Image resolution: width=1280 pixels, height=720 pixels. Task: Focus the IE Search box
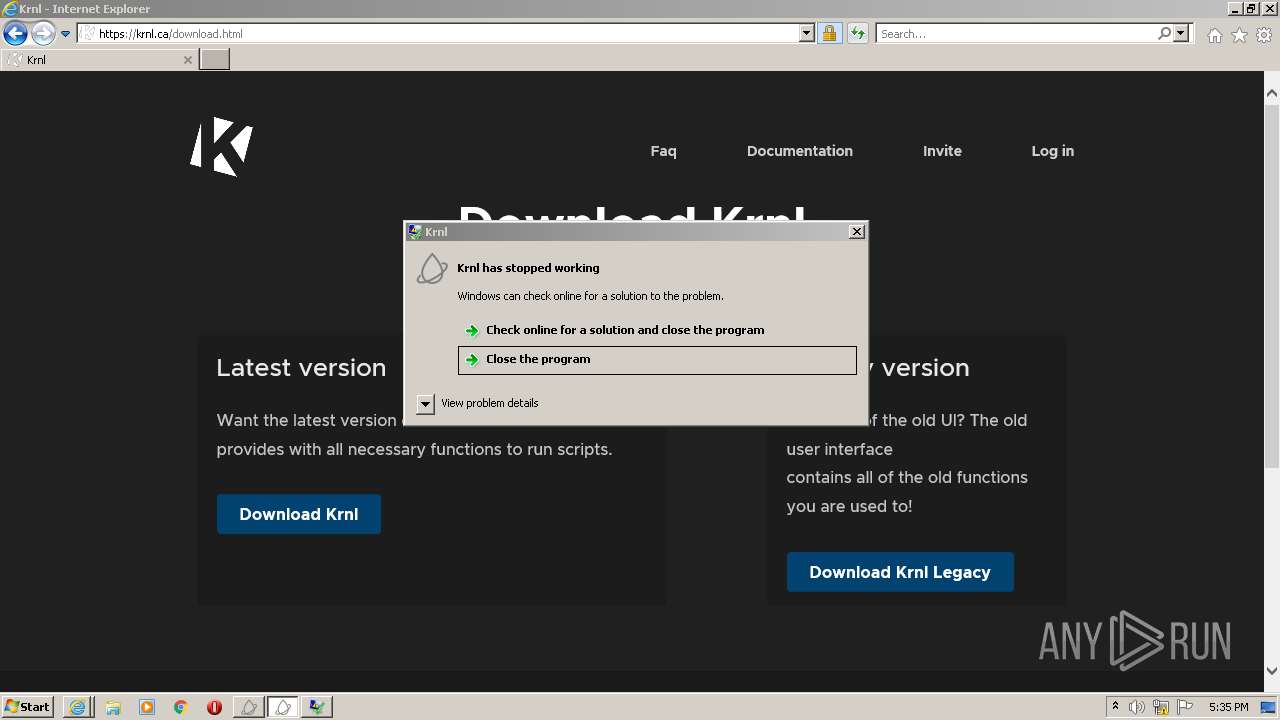(x=1016, y=33)
